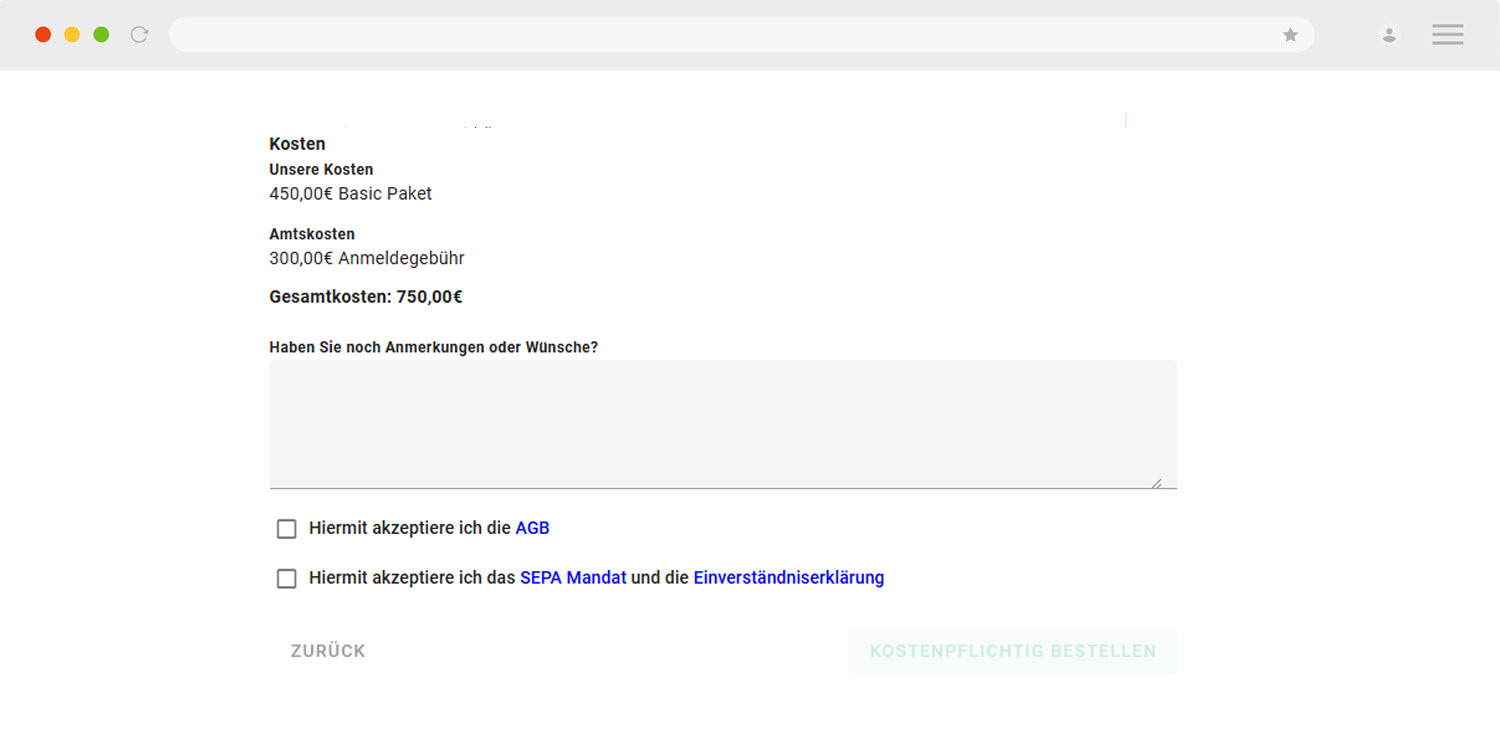Click the 'Unsere Kosten' label
Image resolution: width=1500 pixels, height=750 pixels.
321,170
